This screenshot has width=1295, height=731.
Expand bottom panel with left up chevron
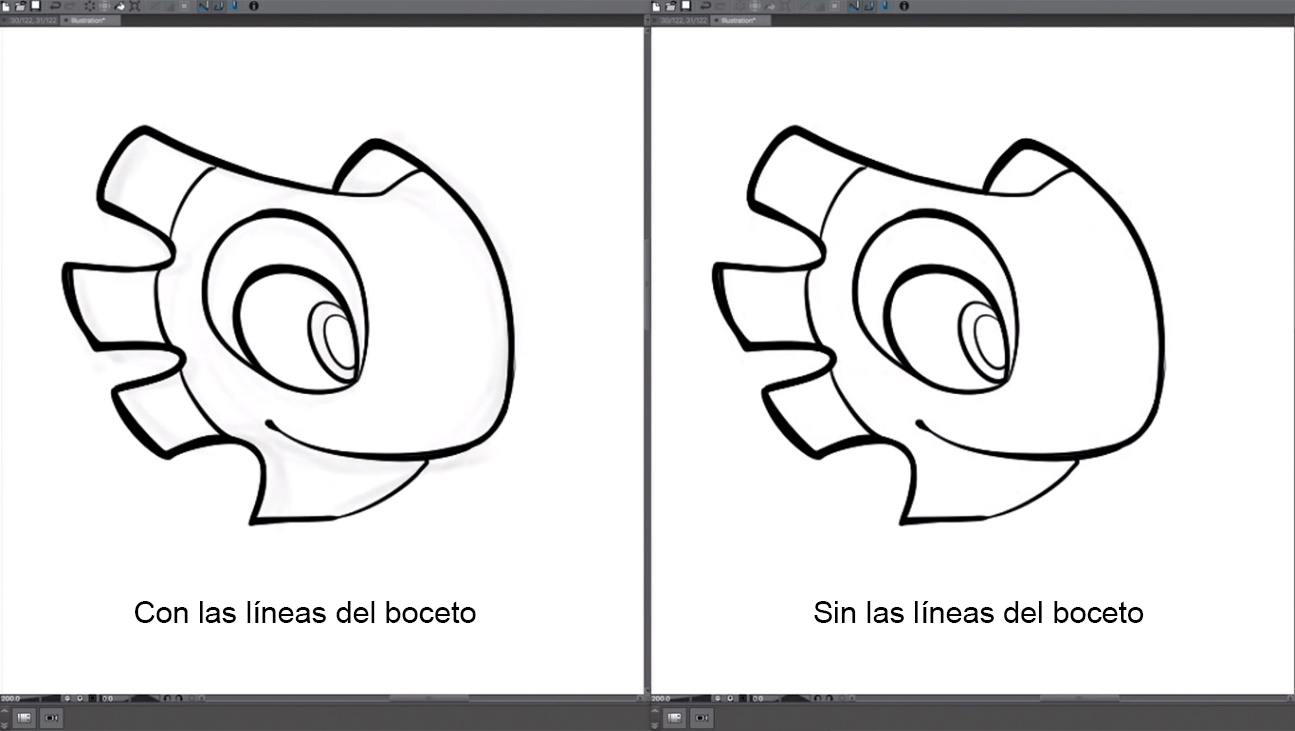tap(3, 711)
